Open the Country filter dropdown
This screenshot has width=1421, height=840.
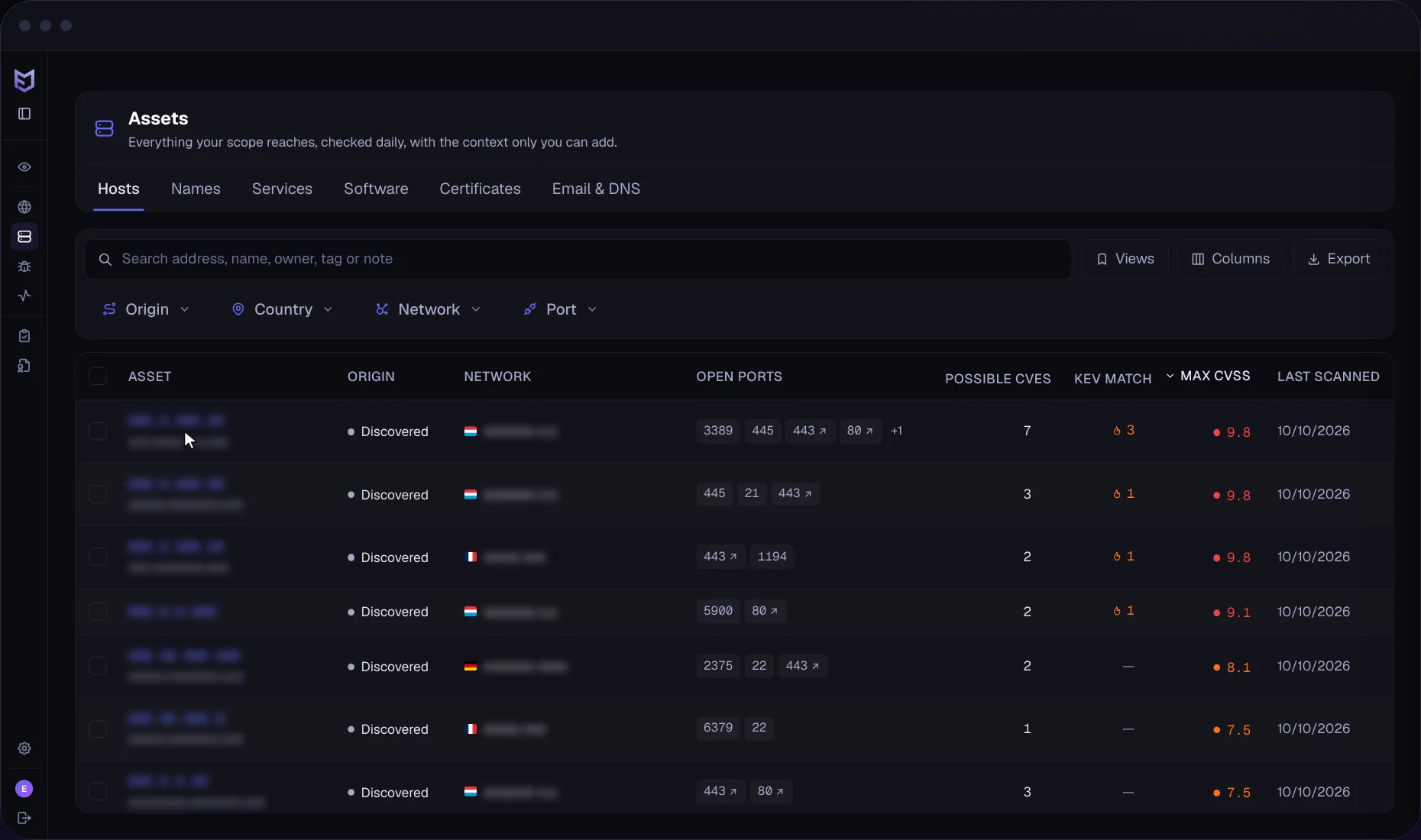(x=282, y=309)
